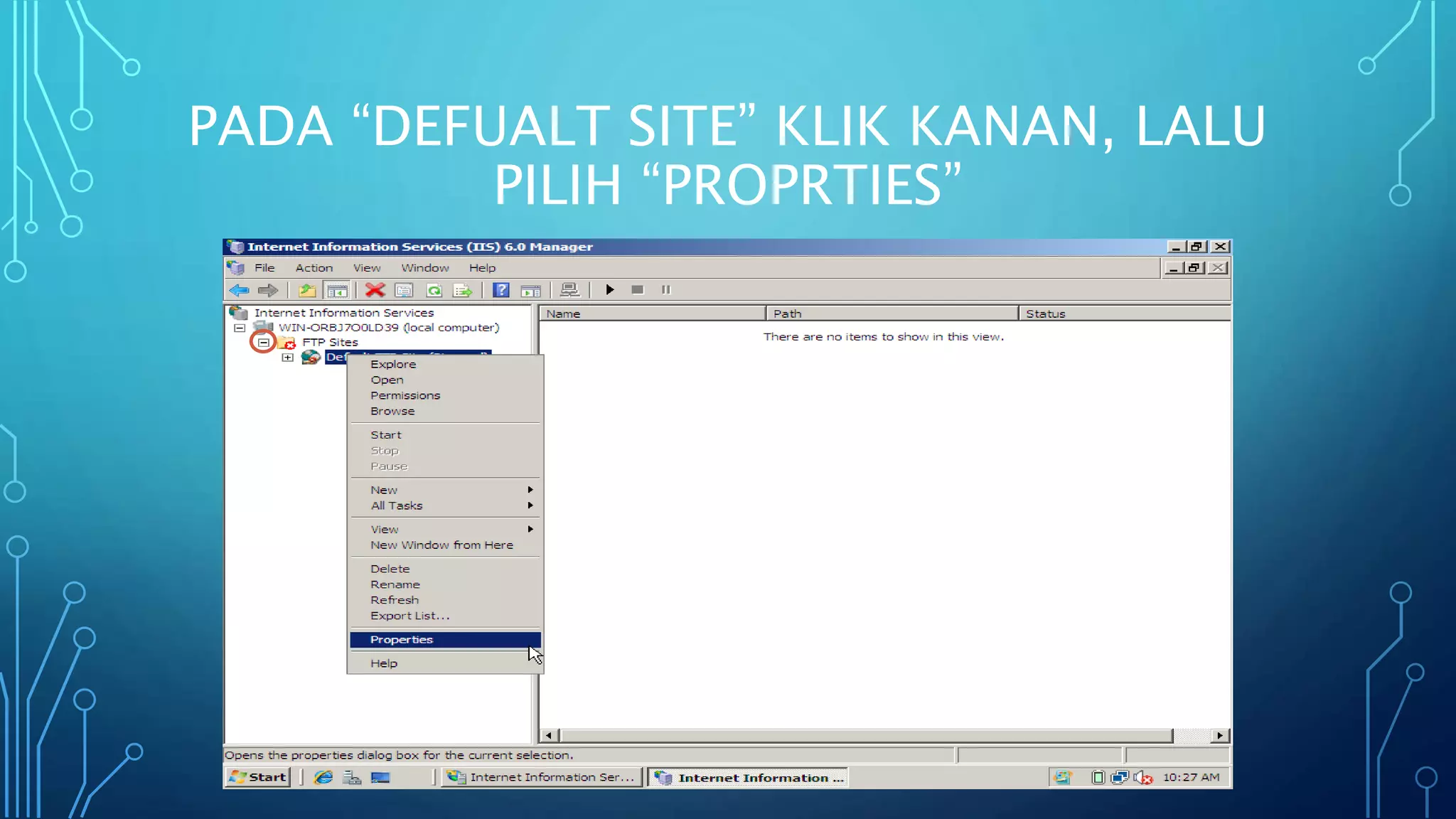This screenshot has height=819, width=1456.
Task: Choose Rename from the context menu
Action: click(x=445, y=584)
